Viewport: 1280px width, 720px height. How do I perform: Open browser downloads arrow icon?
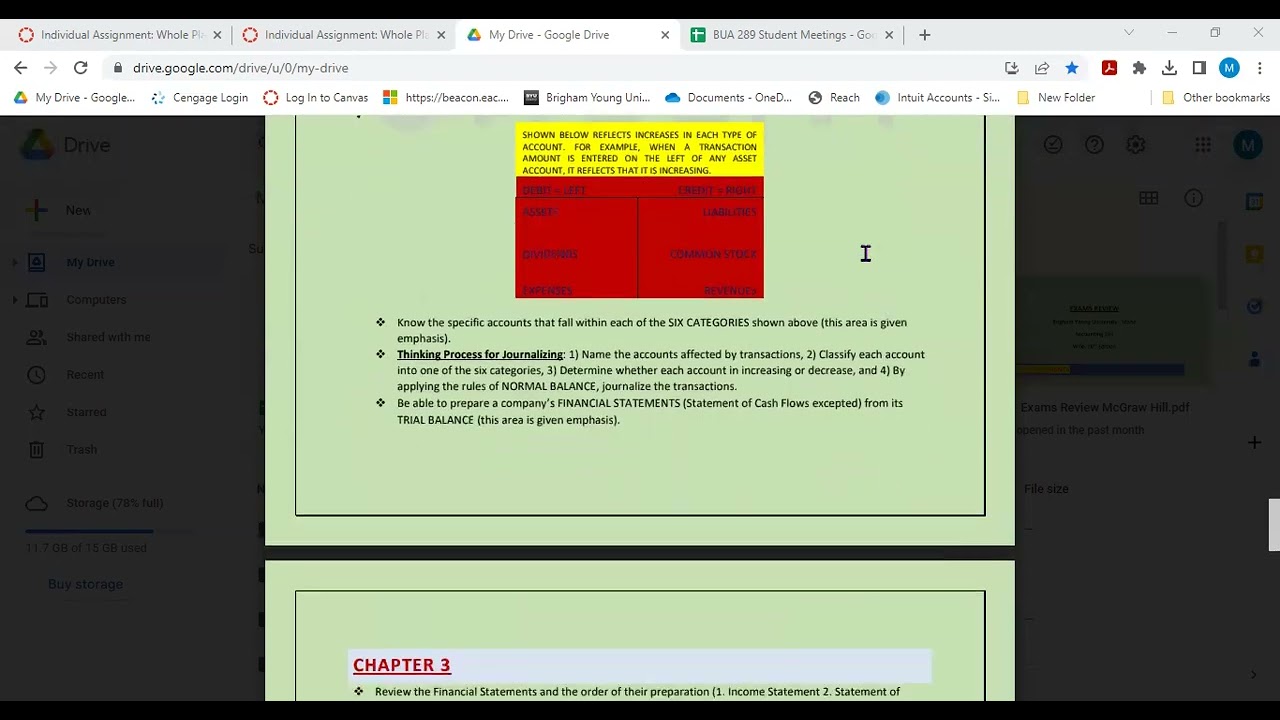(x=1169, y=68)
